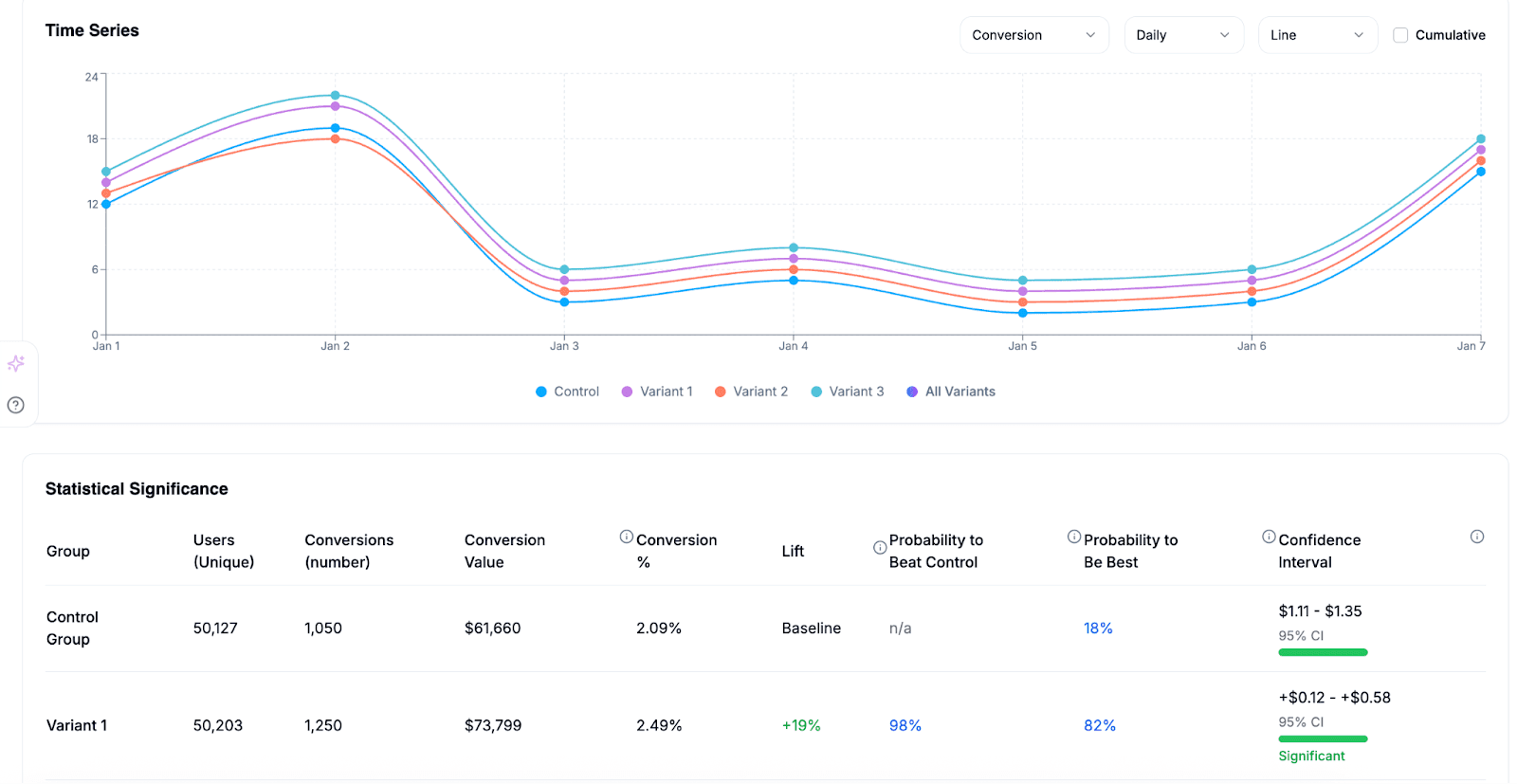Image resolution: width=1517 pixels, height=784 pixels.
Task: Open the Line chart type dropdown
Action: pos(1317,35)
